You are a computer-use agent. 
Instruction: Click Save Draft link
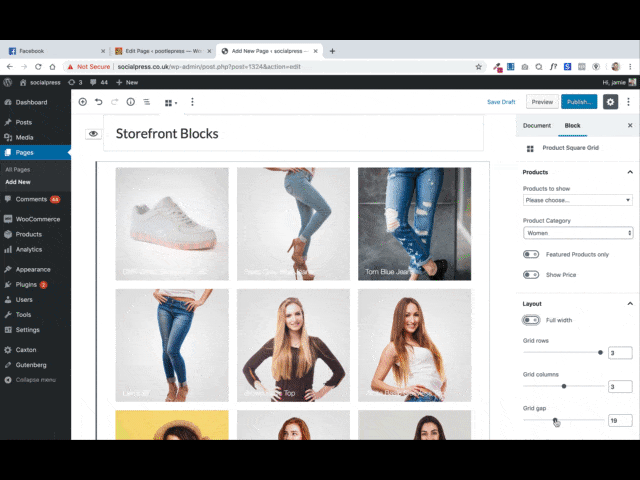coord(501,102)
